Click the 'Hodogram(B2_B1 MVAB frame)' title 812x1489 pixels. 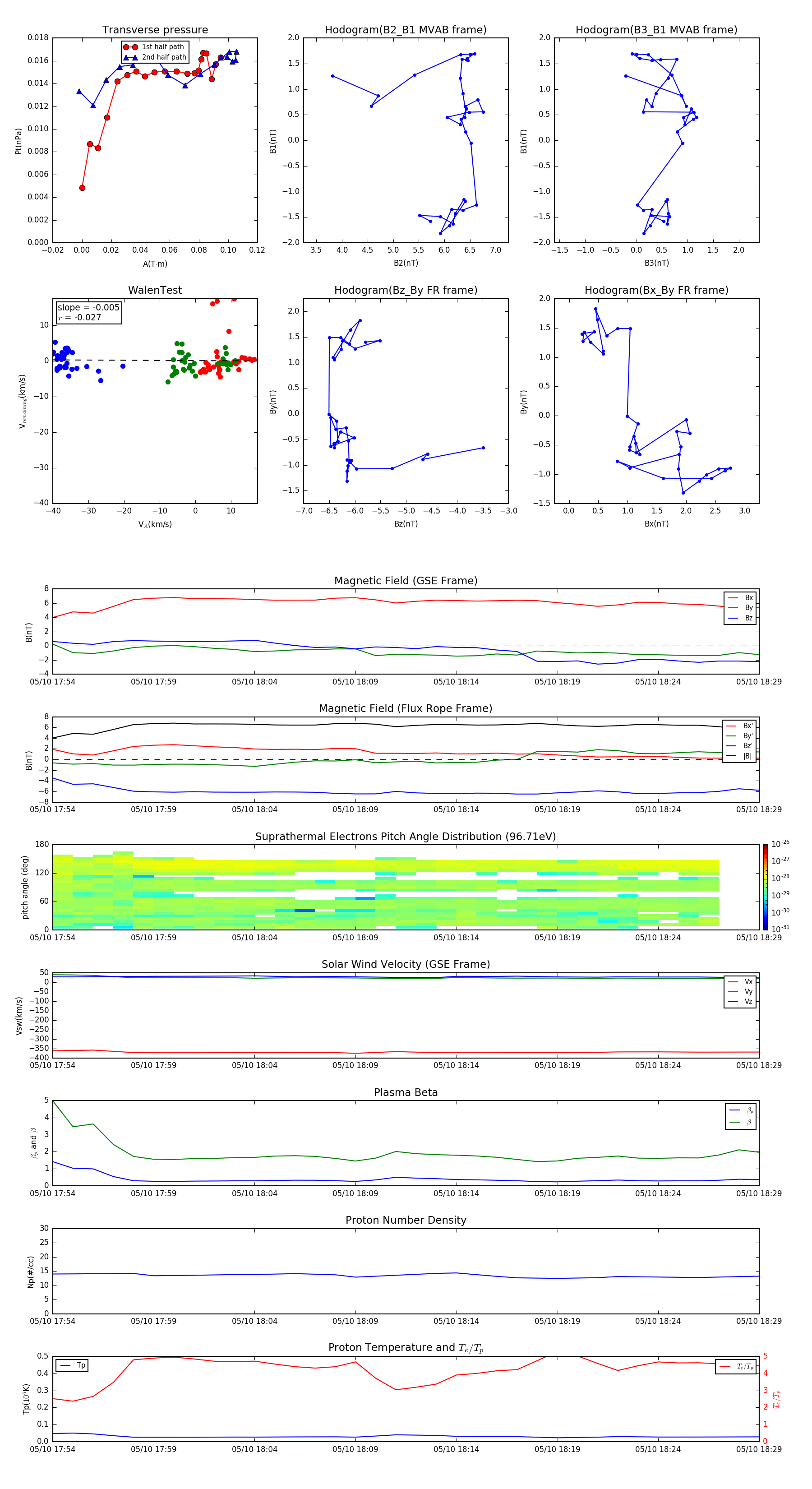click(406, 30)
